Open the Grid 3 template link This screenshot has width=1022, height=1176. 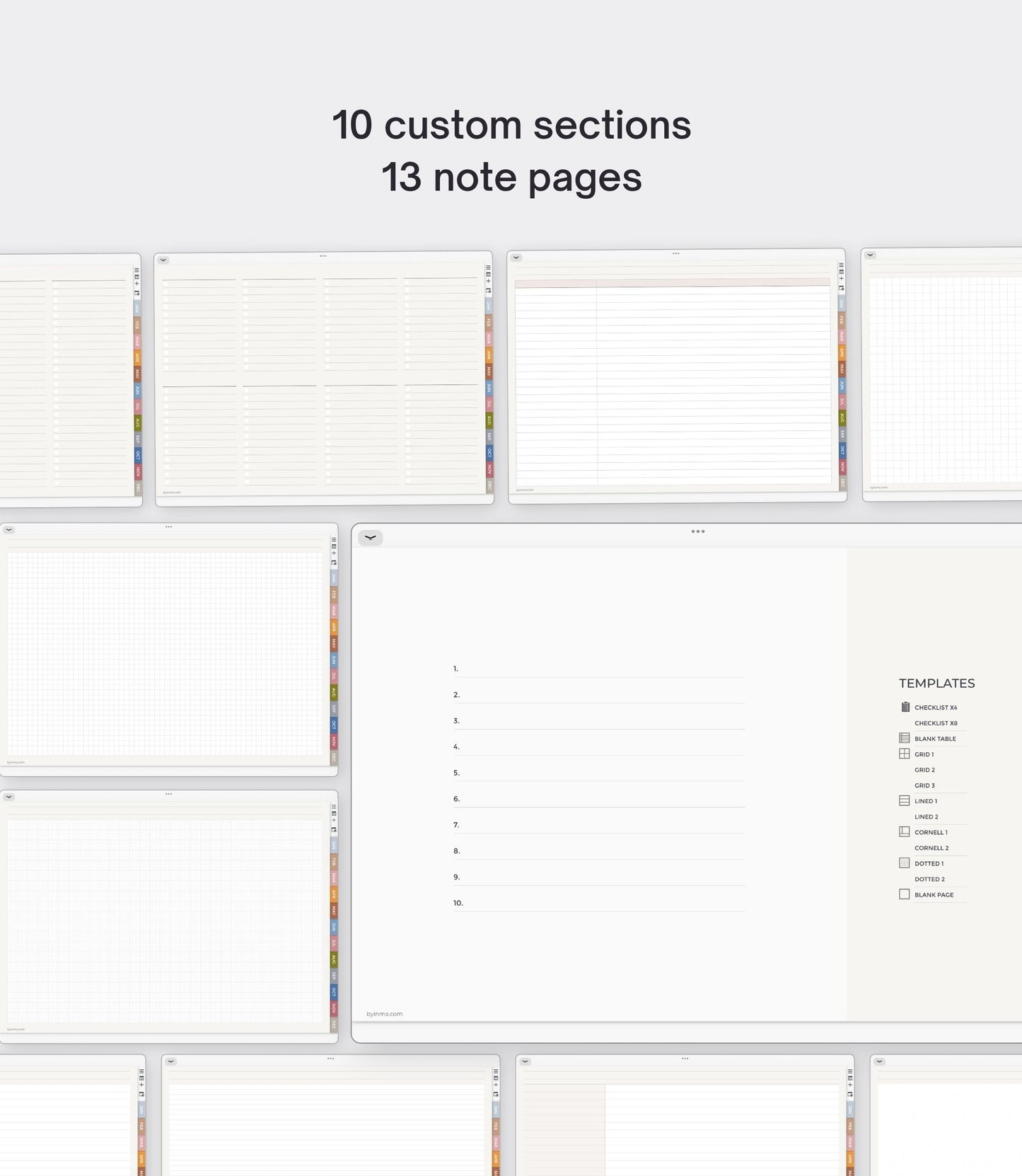click(924, 785)
